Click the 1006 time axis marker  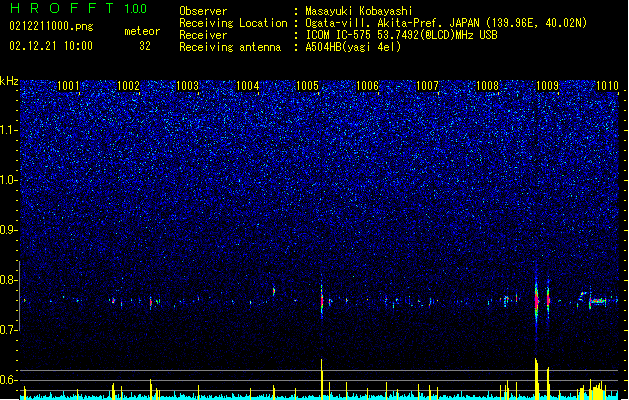[367, 86]
